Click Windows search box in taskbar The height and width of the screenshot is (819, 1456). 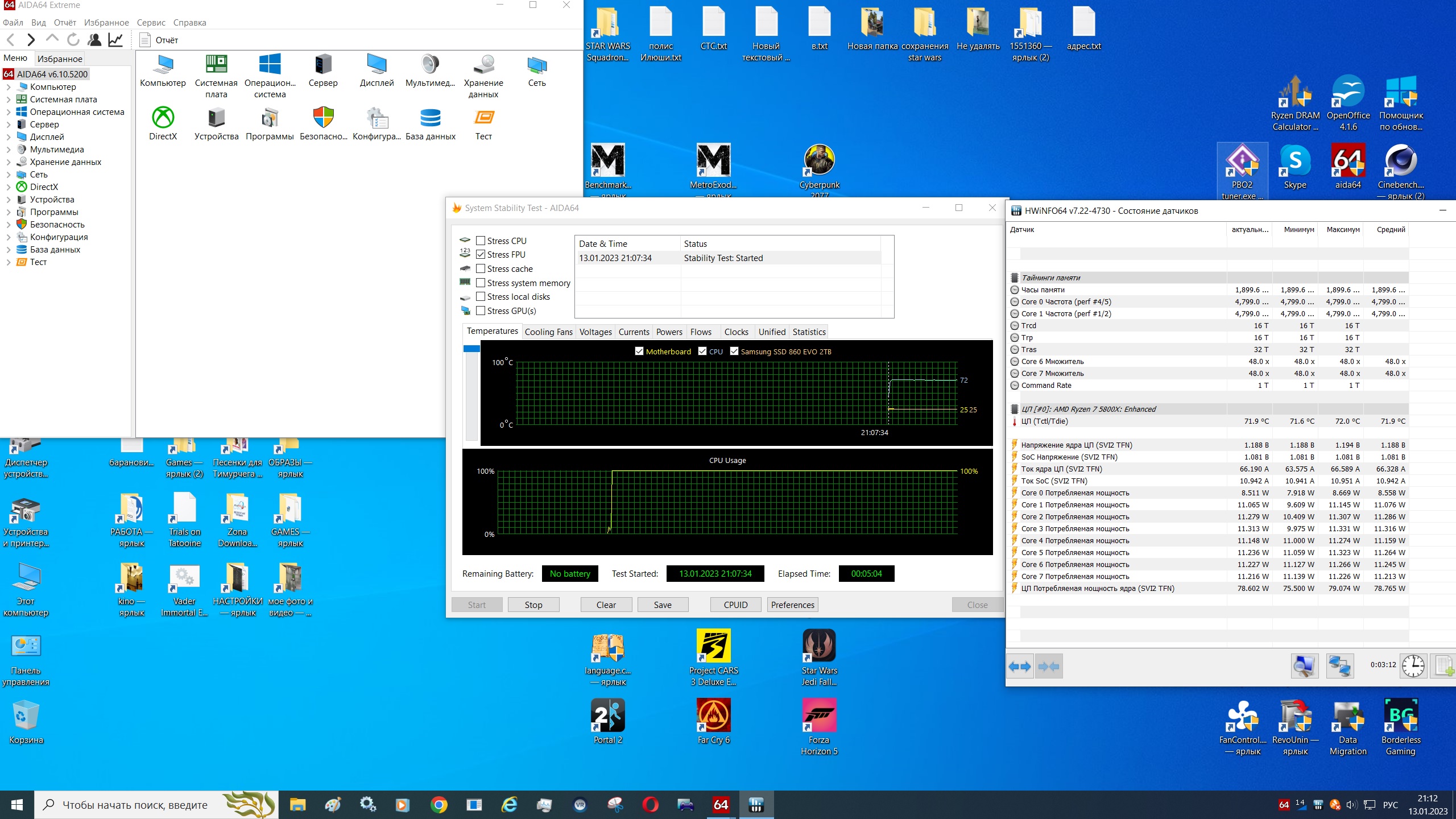(135, 805)
